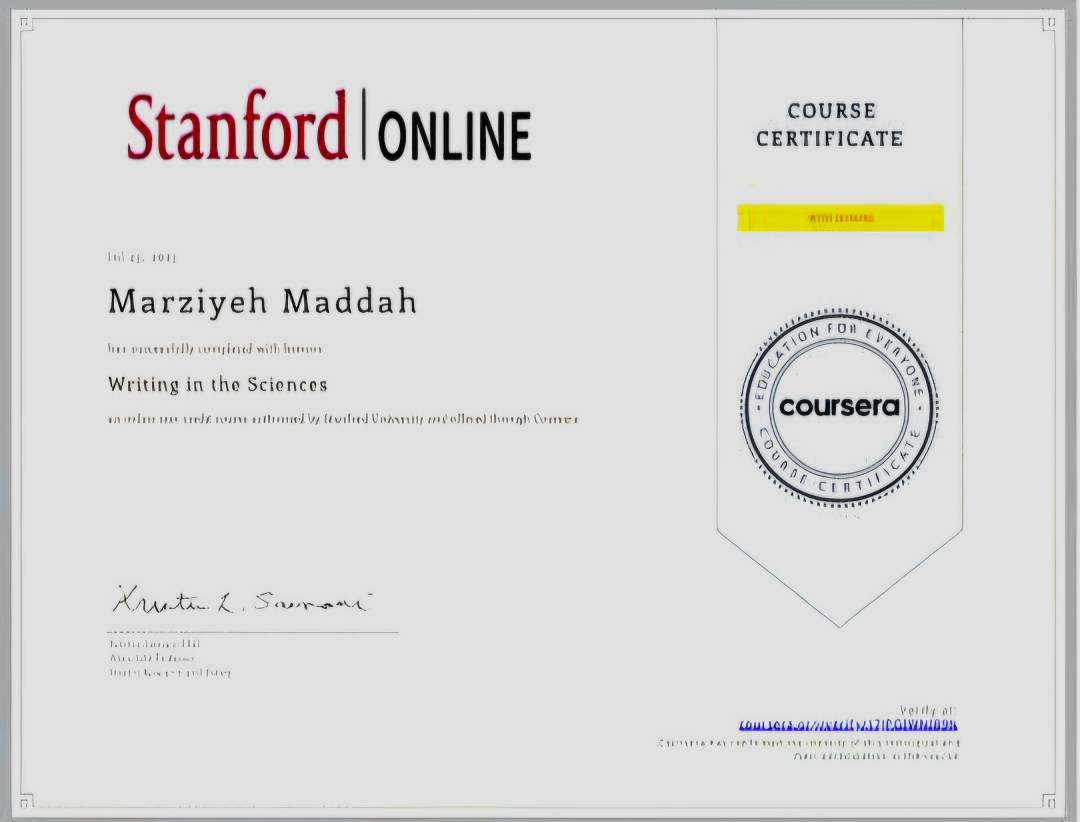
Task: Click the "COURSE CERTIFICATE" heading
Action: coord(830,125)
